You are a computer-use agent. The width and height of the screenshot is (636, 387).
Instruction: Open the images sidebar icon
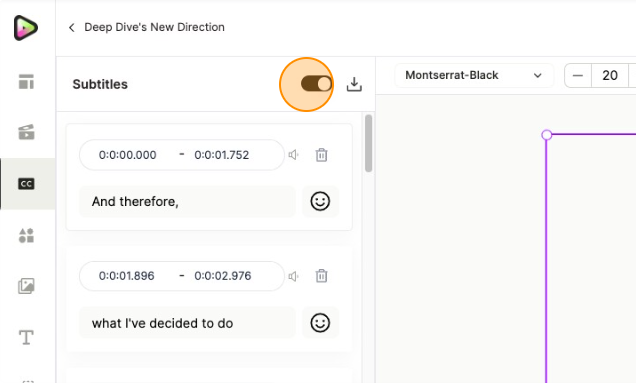pos(26,286)
